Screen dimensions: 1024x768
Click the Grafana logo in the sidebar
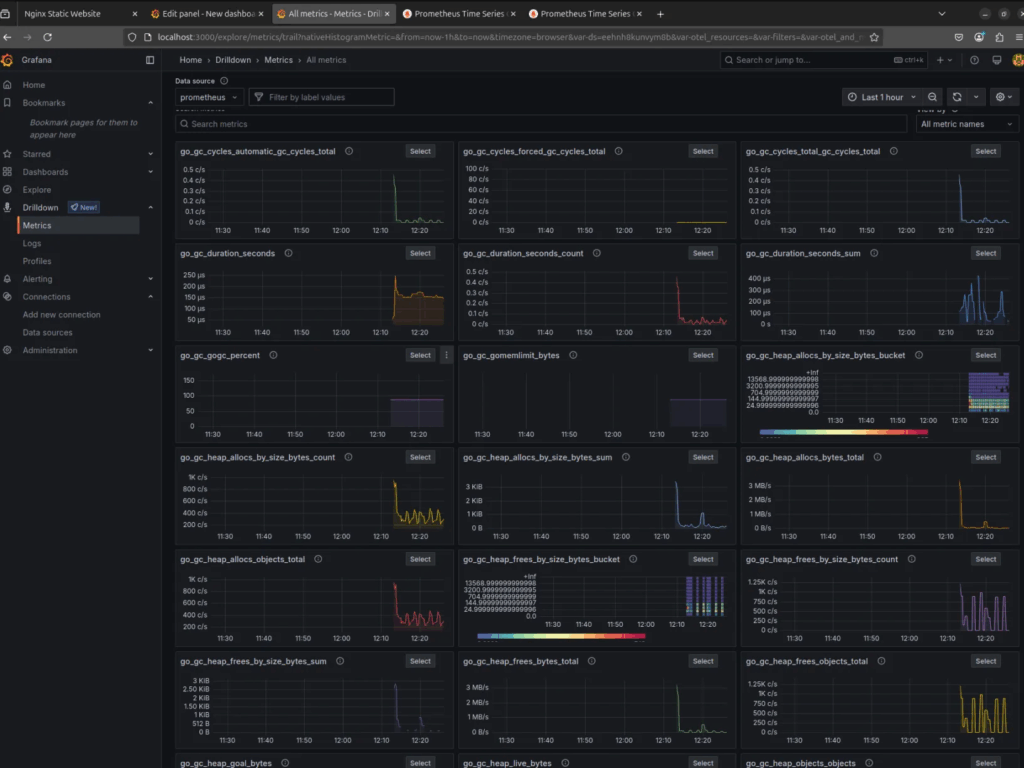7,60
